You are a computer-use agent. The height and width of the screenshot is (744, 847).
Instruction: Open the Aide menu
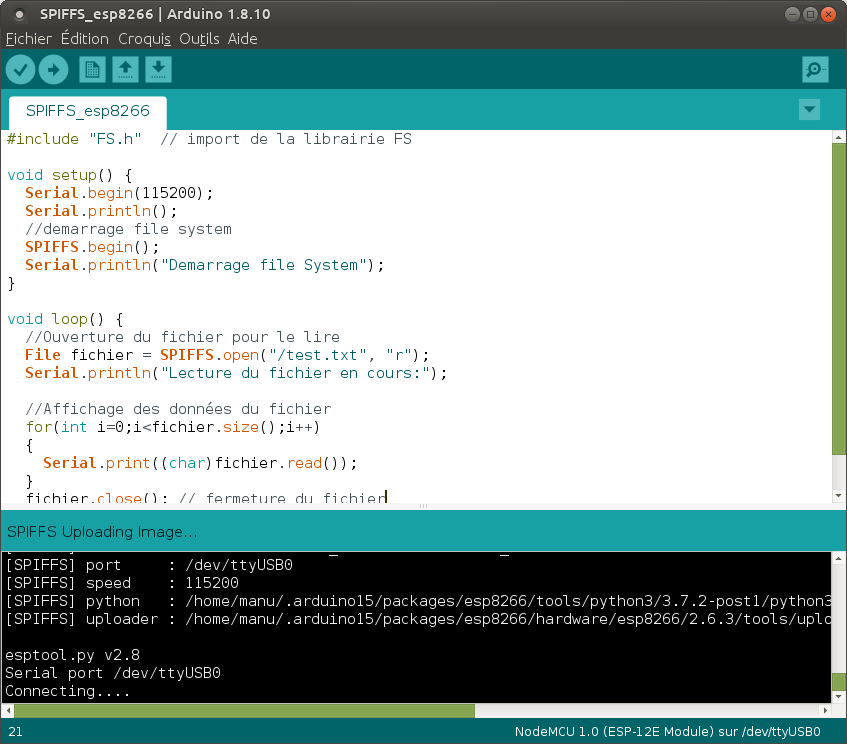point(242,39)
